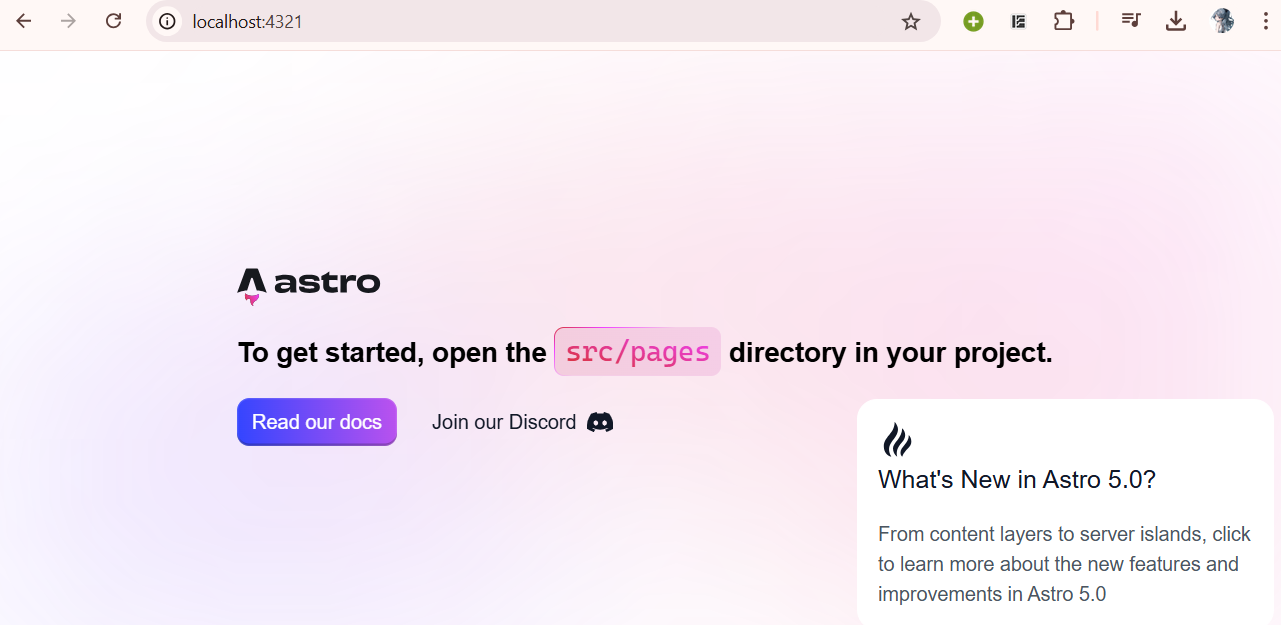Reload the localhost page
Viewport: 1281px width, 625px height.
pos(114,21)
